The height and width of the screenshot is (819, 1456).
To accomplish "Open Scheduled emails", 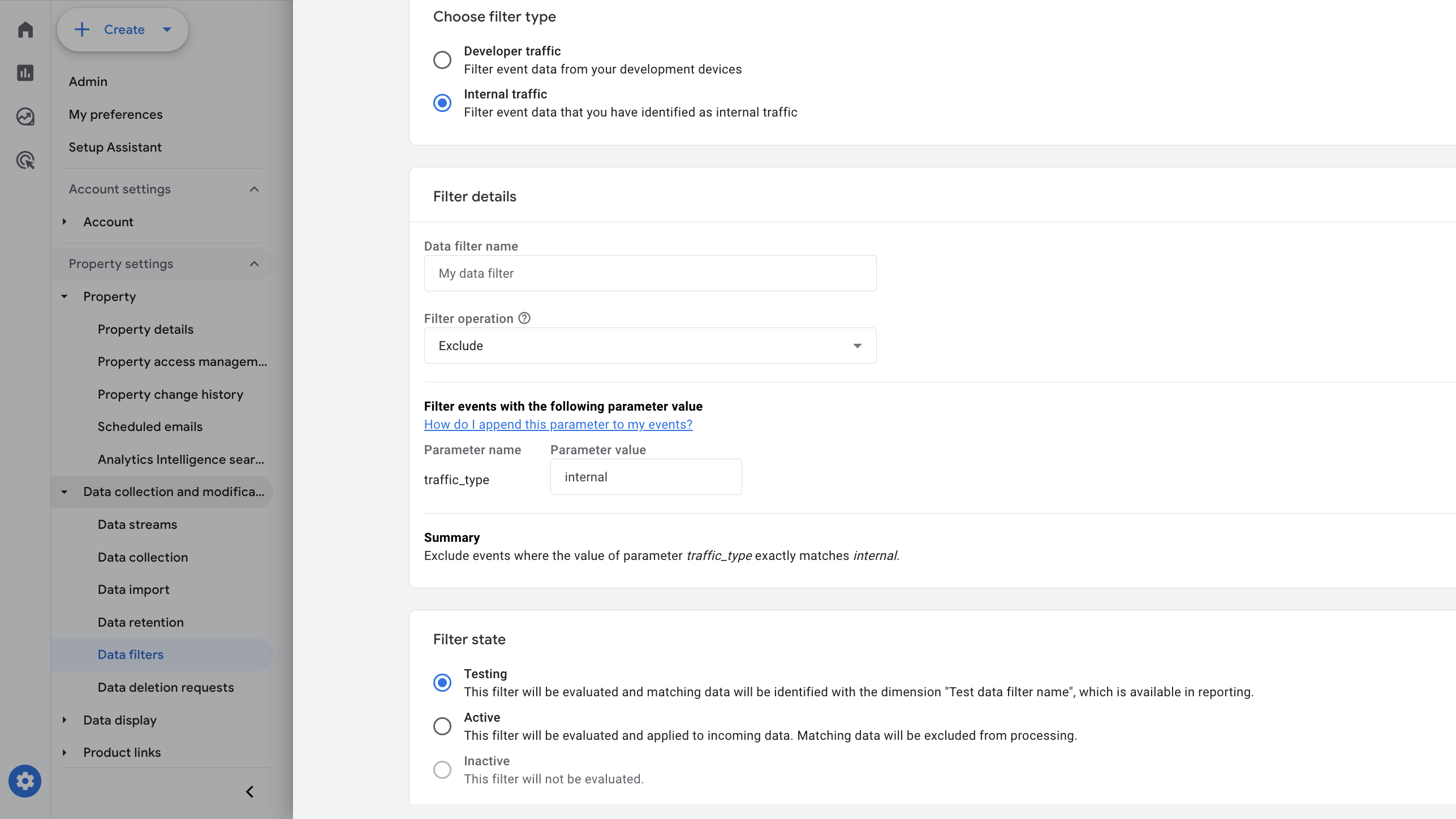I will [150, 426].
